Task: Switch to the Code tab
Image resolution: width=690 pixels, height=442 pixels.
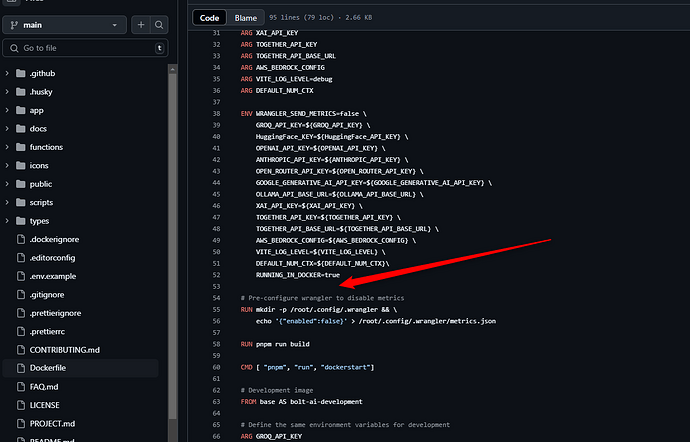Action: tap(209, 18)
